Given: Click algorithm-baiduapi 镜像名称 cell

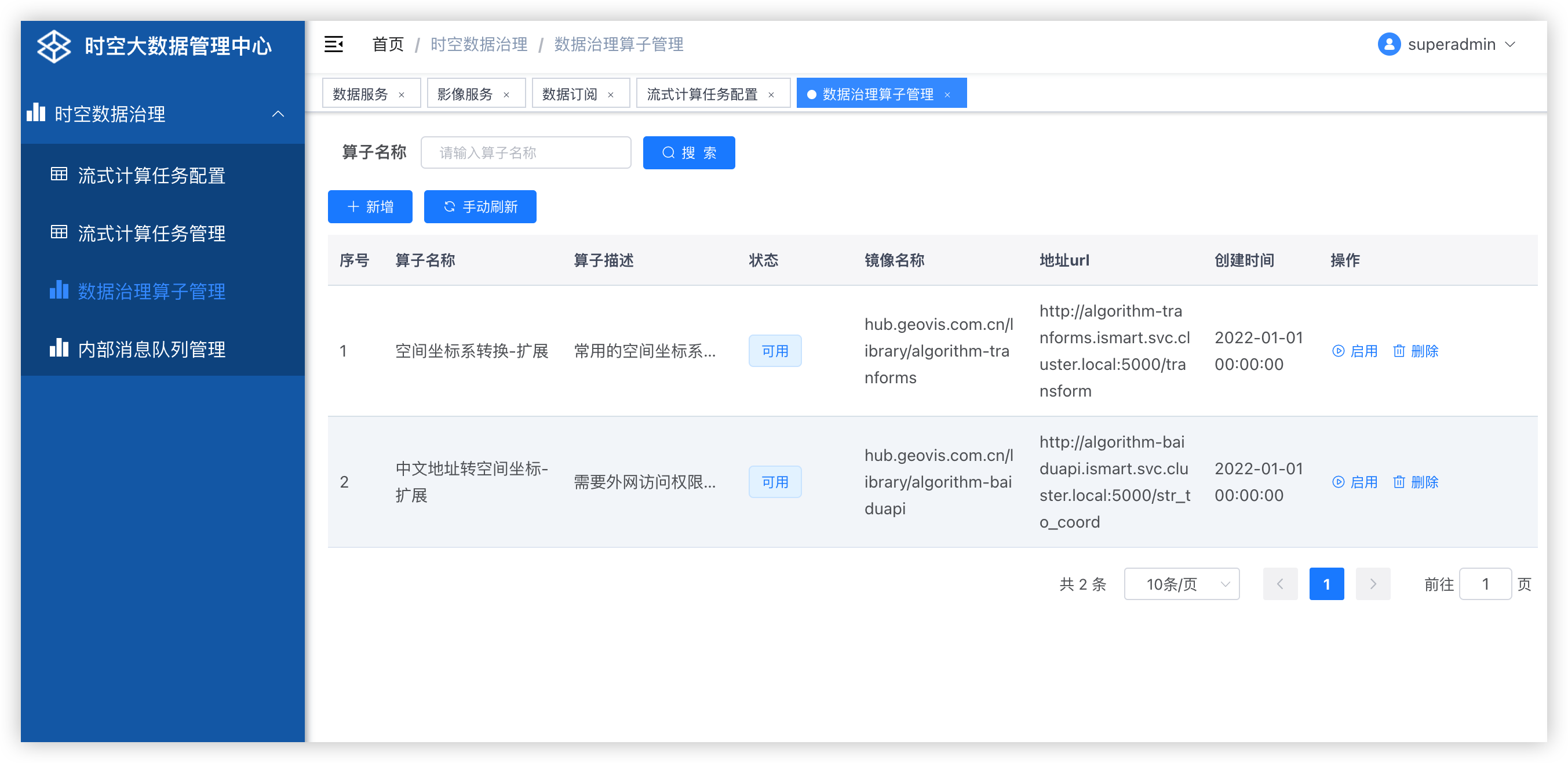Looking at the screenshot, I should coord(939,482).
